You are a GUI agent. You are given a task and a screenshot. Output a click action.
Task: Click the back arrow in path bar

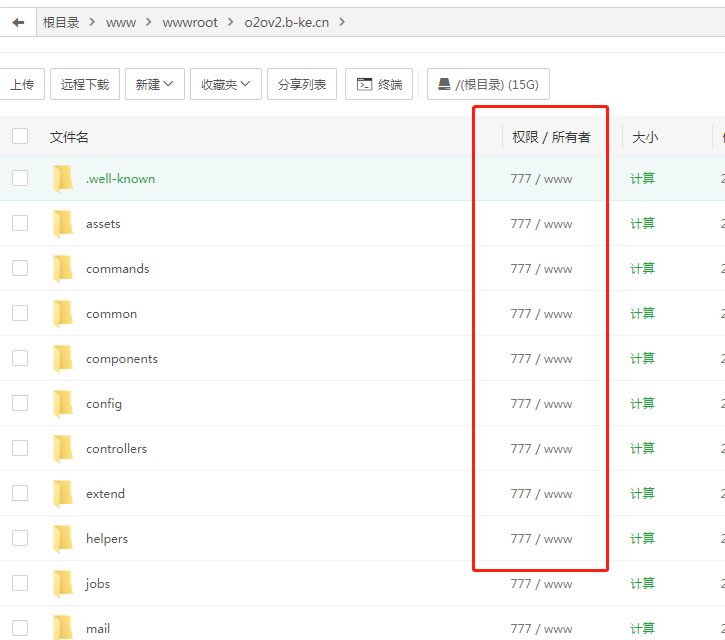tap(18, 22)
